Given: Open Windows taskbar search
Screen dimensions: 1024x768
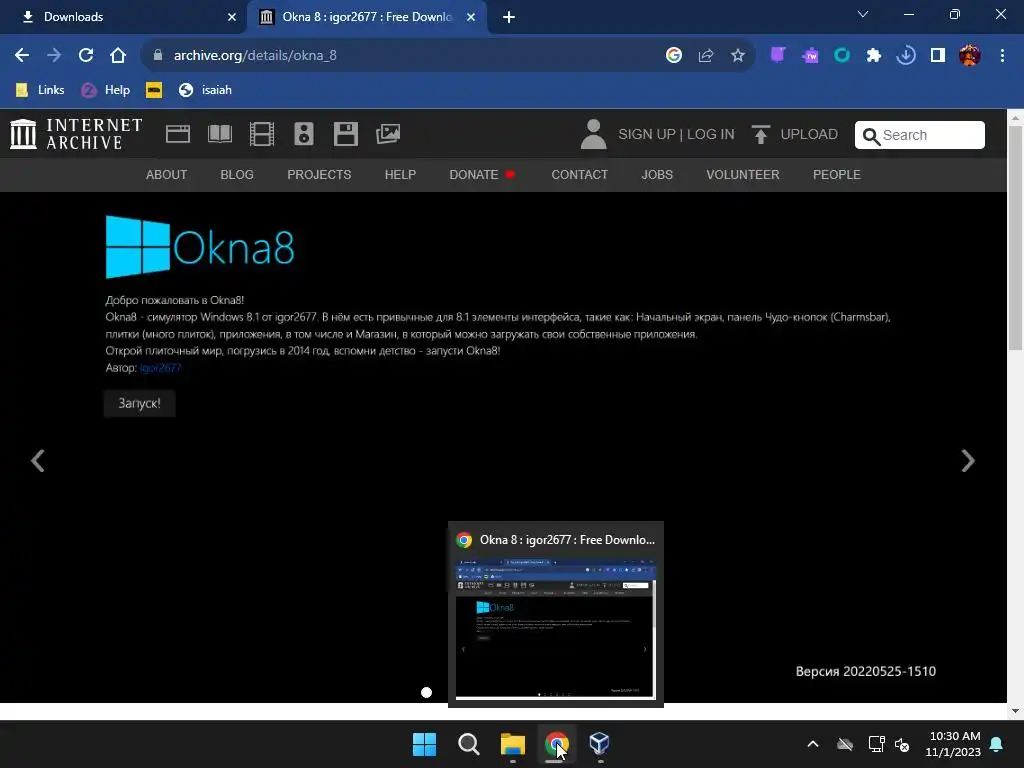Looking at the screenshot, I should (468, 744).
